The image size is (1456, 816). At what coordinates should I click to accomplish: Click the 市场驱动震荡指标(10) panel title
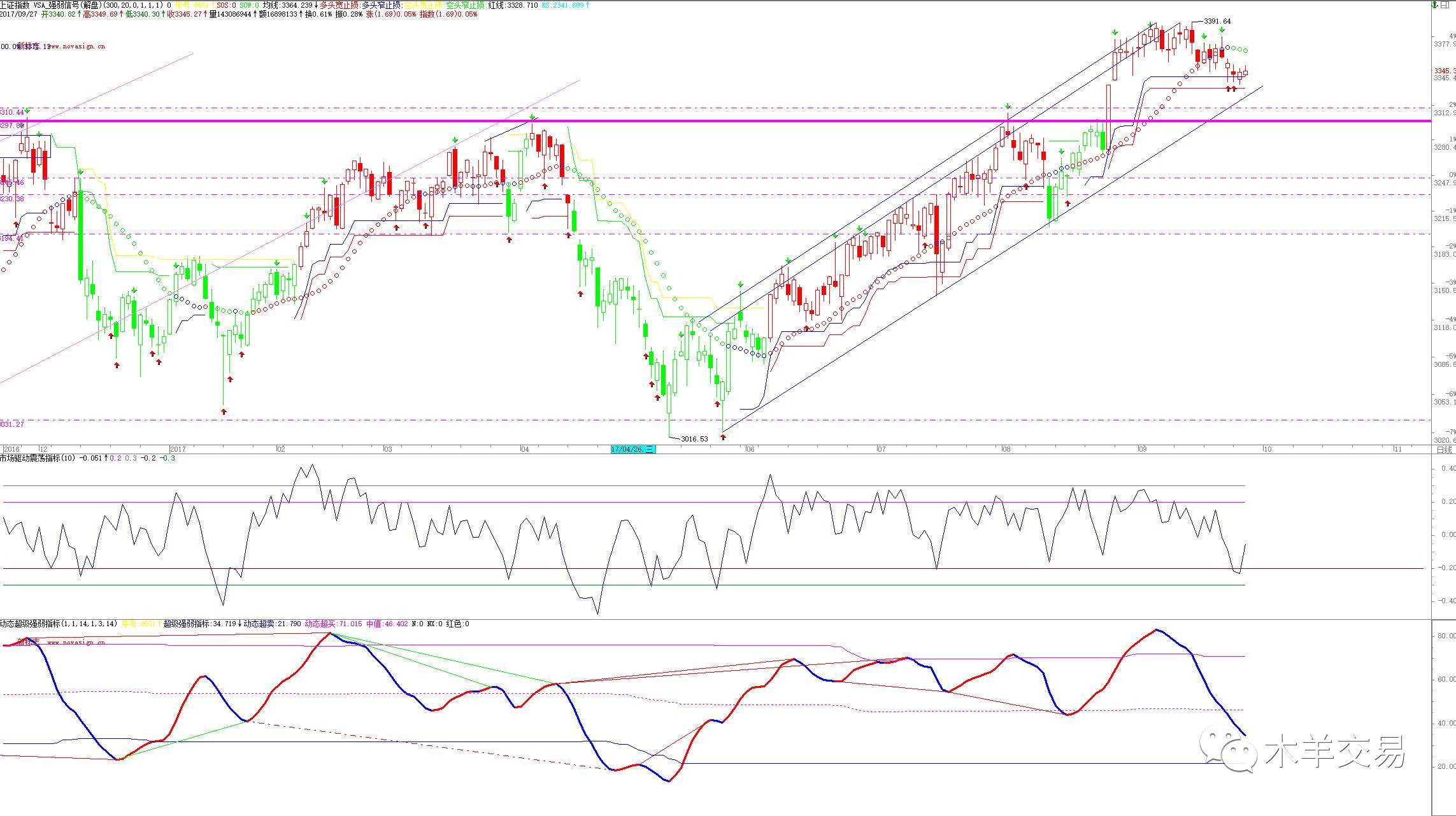[x=38, y=458]
